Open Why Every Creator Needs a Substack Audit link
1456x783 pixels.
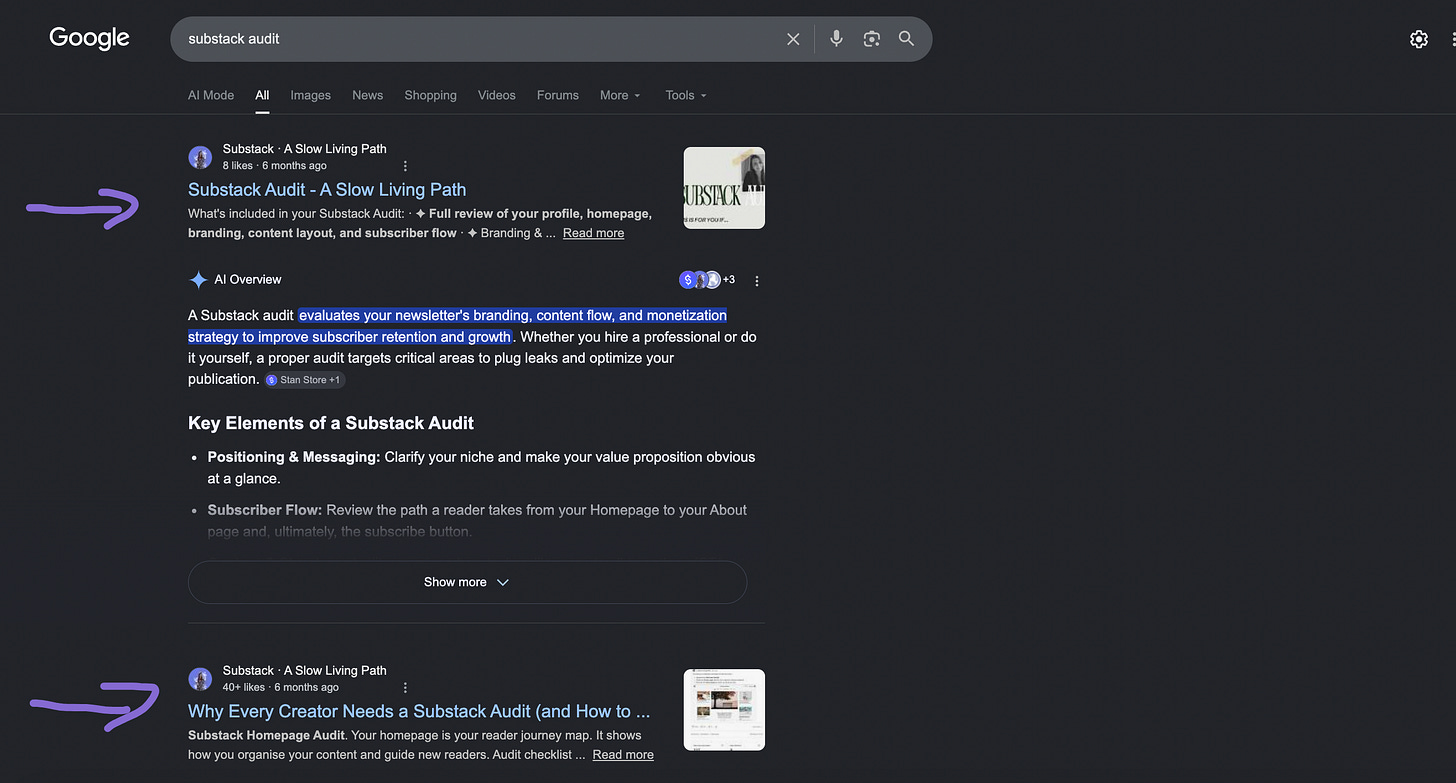(x=419, y=712)
